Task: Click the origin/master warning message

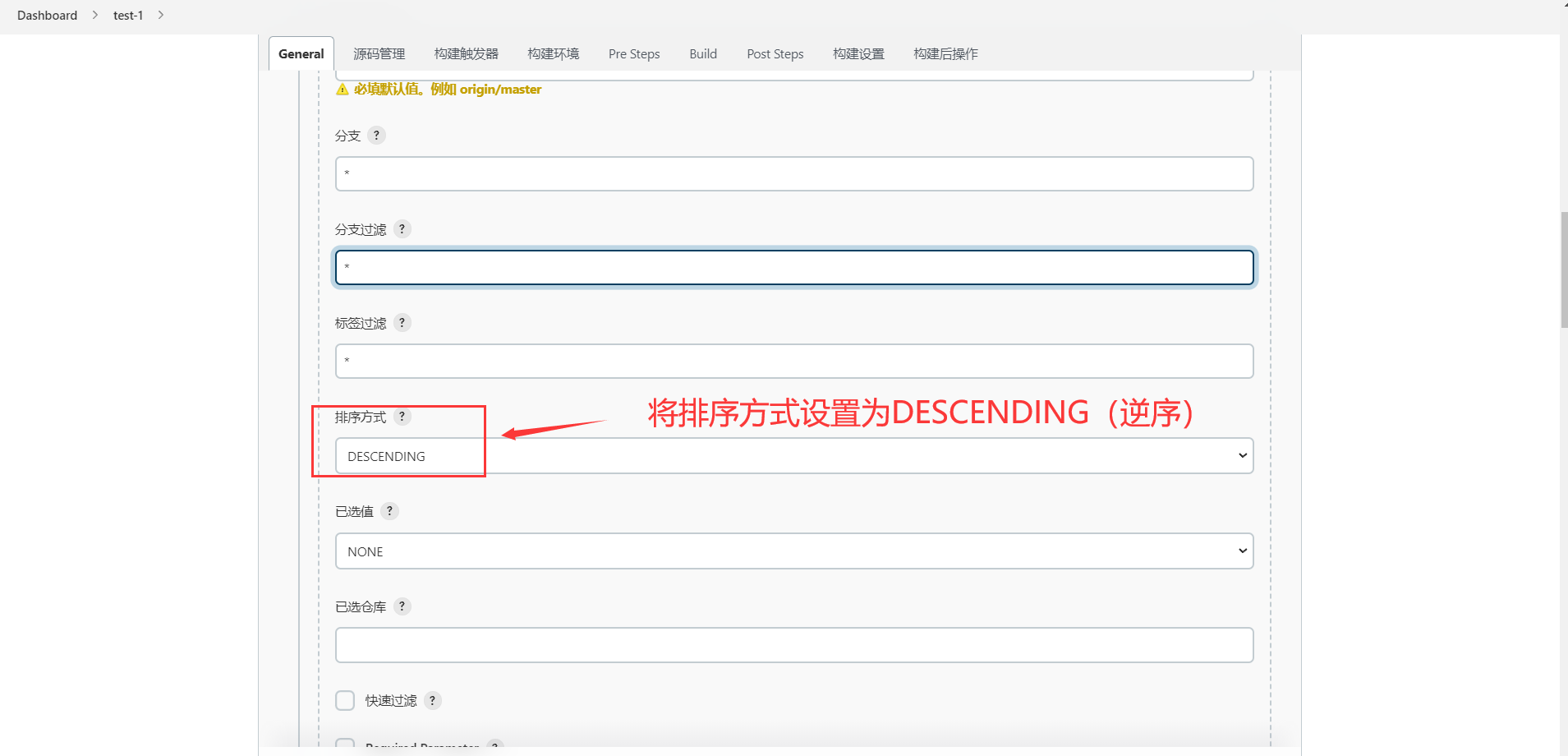Action: tap(439, 89)
